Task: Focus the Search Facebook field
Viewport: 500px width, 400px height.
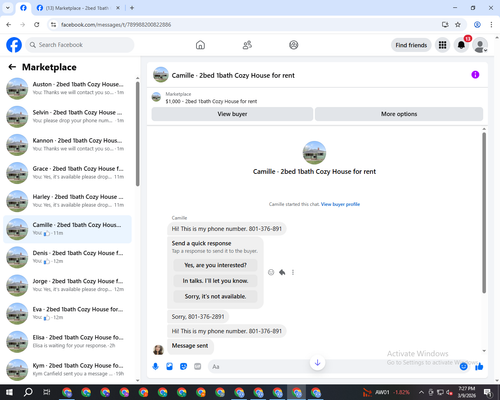Action: coord(80,45)
